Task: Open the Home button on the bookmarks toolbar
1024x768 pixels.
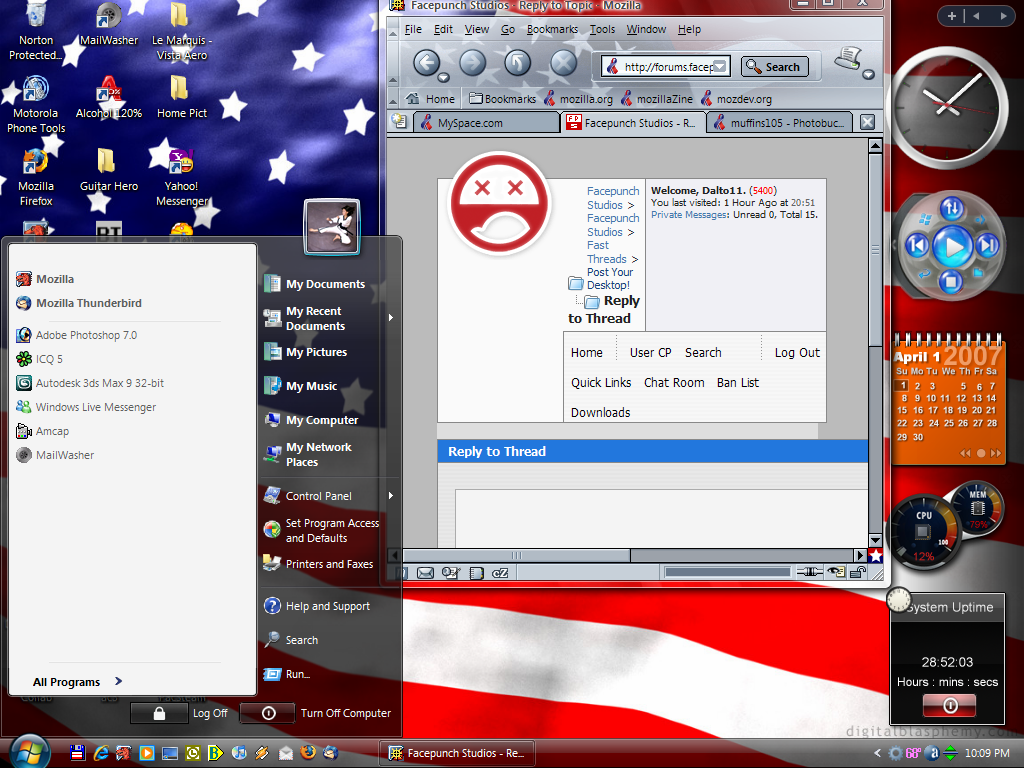Action: 430,99
